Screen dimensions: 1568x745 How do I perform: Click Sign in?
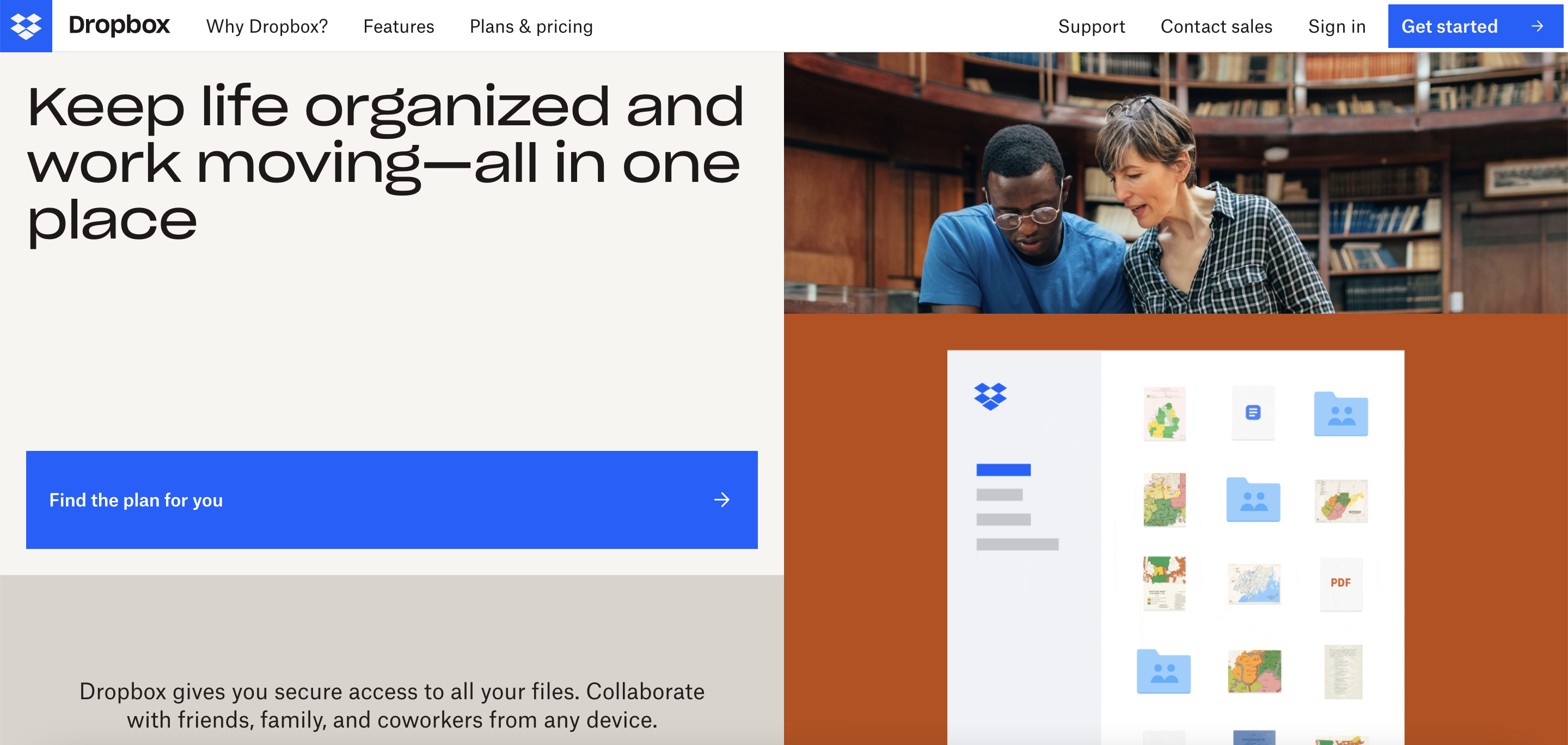point(1337,26)
